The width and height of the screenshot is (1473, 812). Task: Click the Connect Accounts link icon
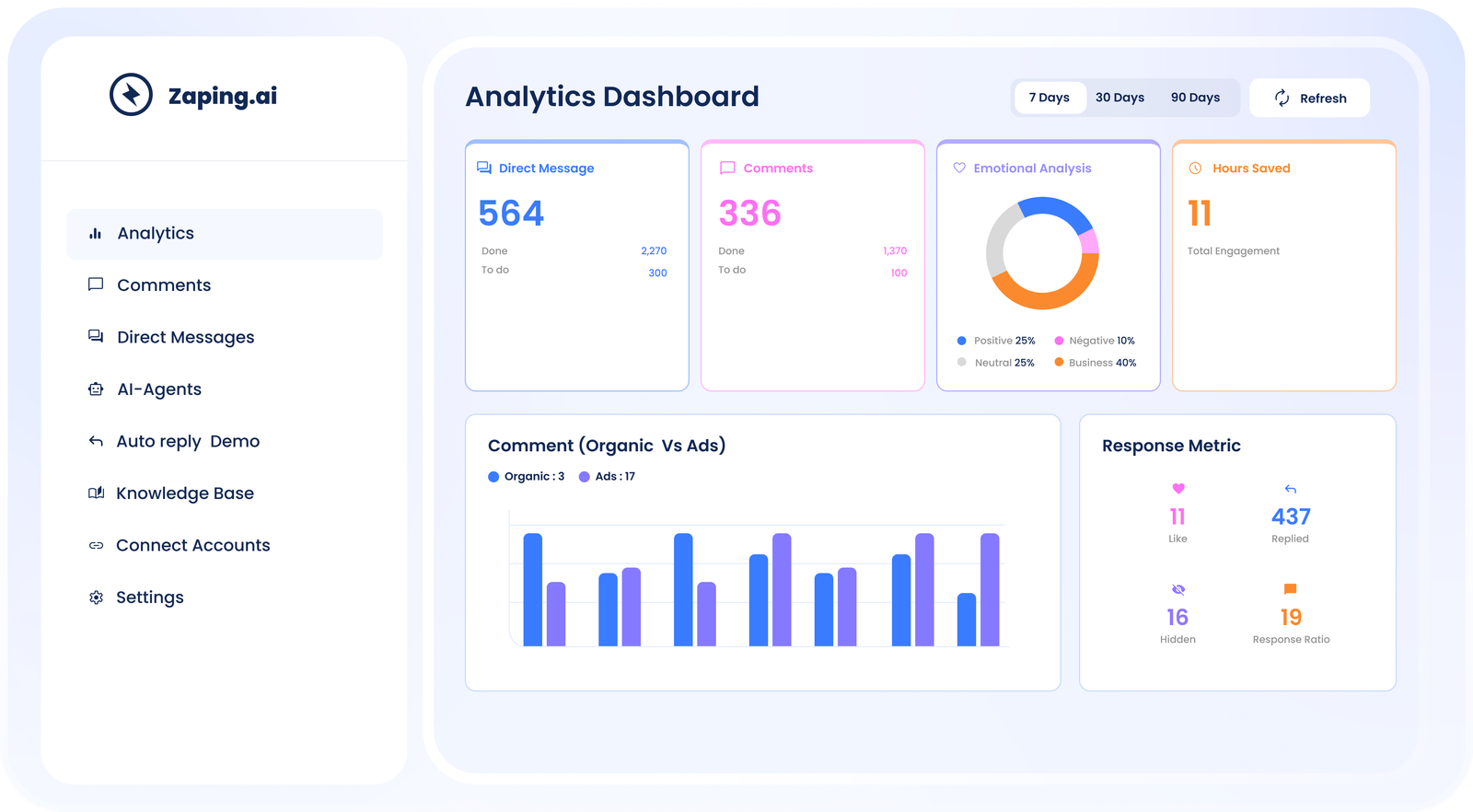pyautogui.click(x=96, y=546)
